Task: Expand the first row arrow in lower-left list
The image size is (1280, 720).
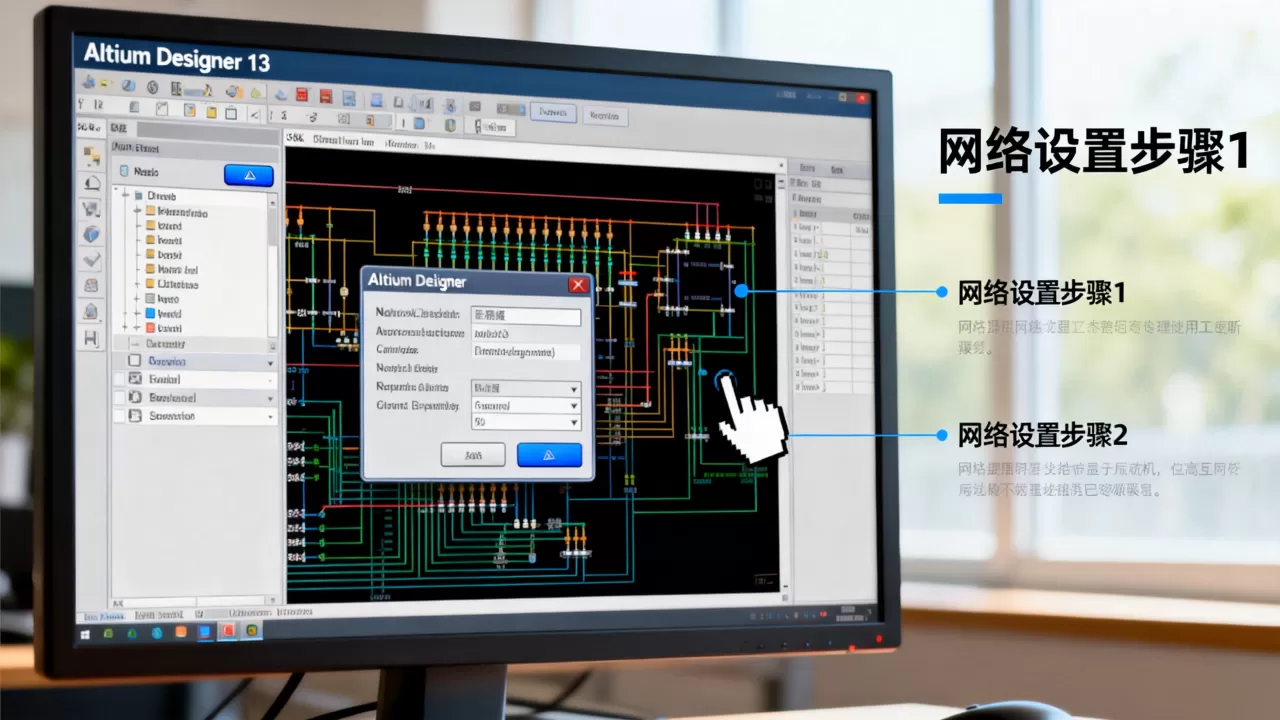Action: click(270, 362)
